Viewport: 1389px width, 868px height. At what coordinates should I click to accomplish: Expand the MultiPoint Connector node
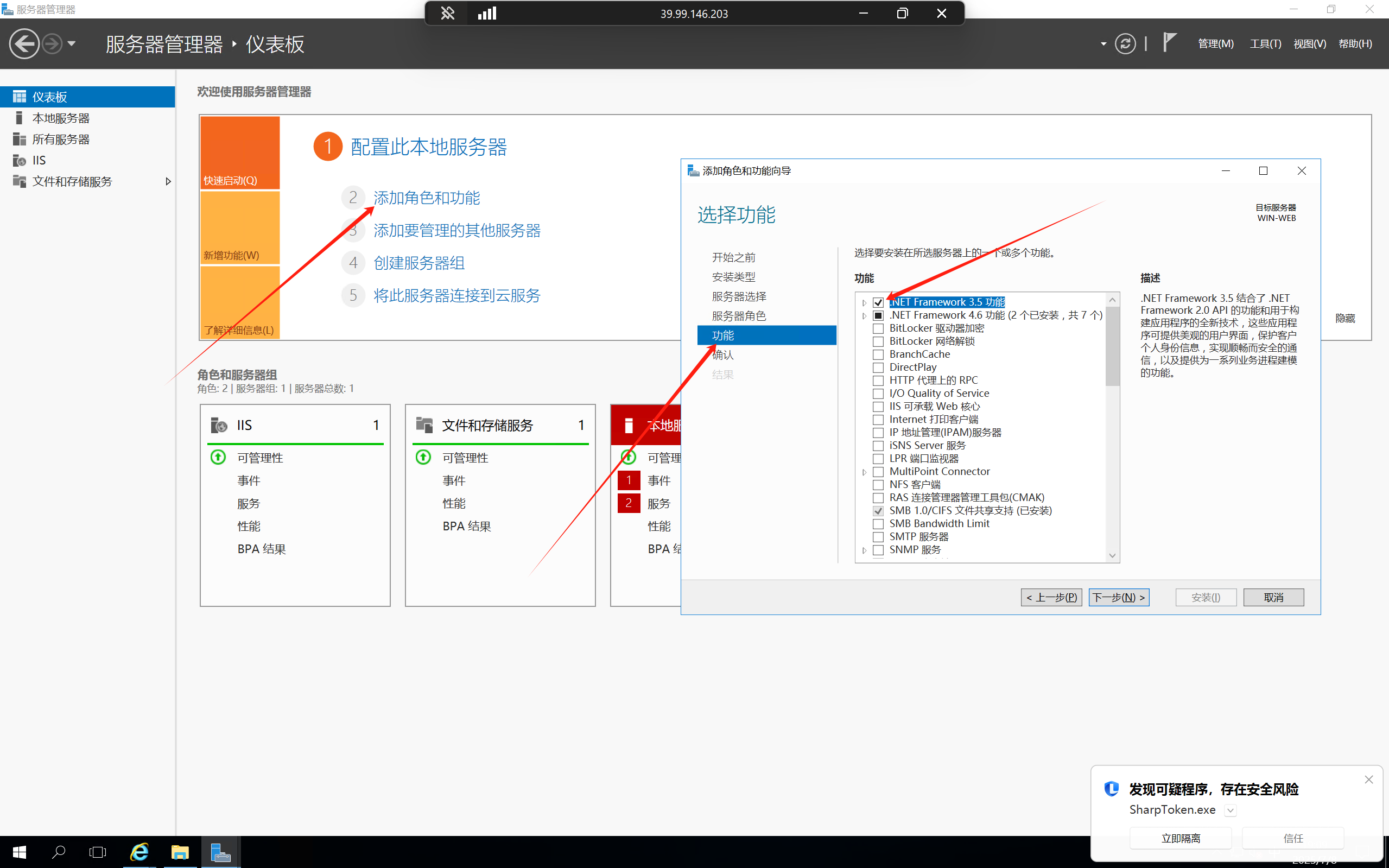point(865,472)
